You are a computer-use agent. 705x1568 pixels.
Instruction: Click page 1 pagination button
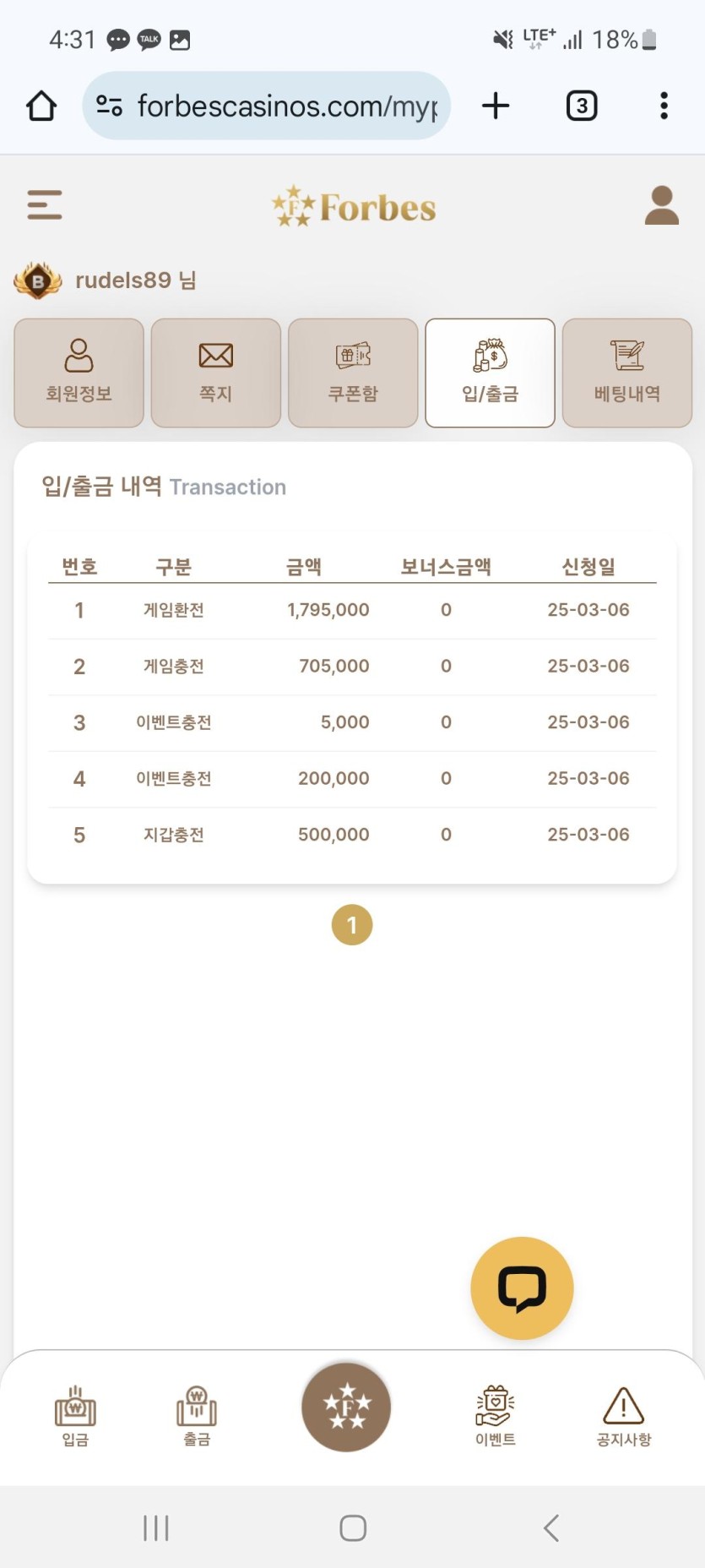pos(352,925)
